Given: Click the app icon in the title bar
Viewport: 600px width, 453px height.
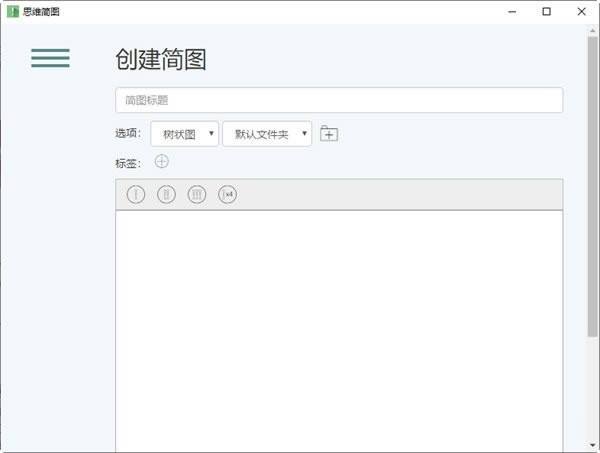Looking at the screenshot, I should (12, 12).
